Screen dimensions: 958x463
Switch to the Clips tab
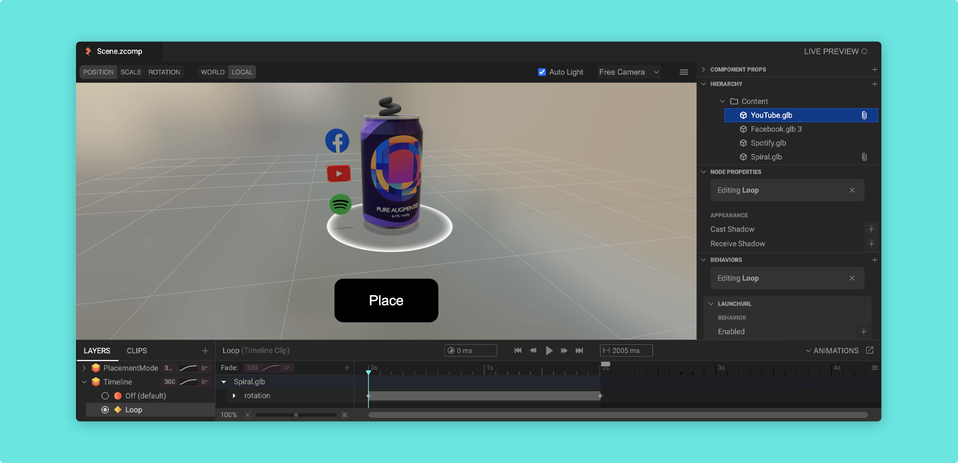click(136, 351)
